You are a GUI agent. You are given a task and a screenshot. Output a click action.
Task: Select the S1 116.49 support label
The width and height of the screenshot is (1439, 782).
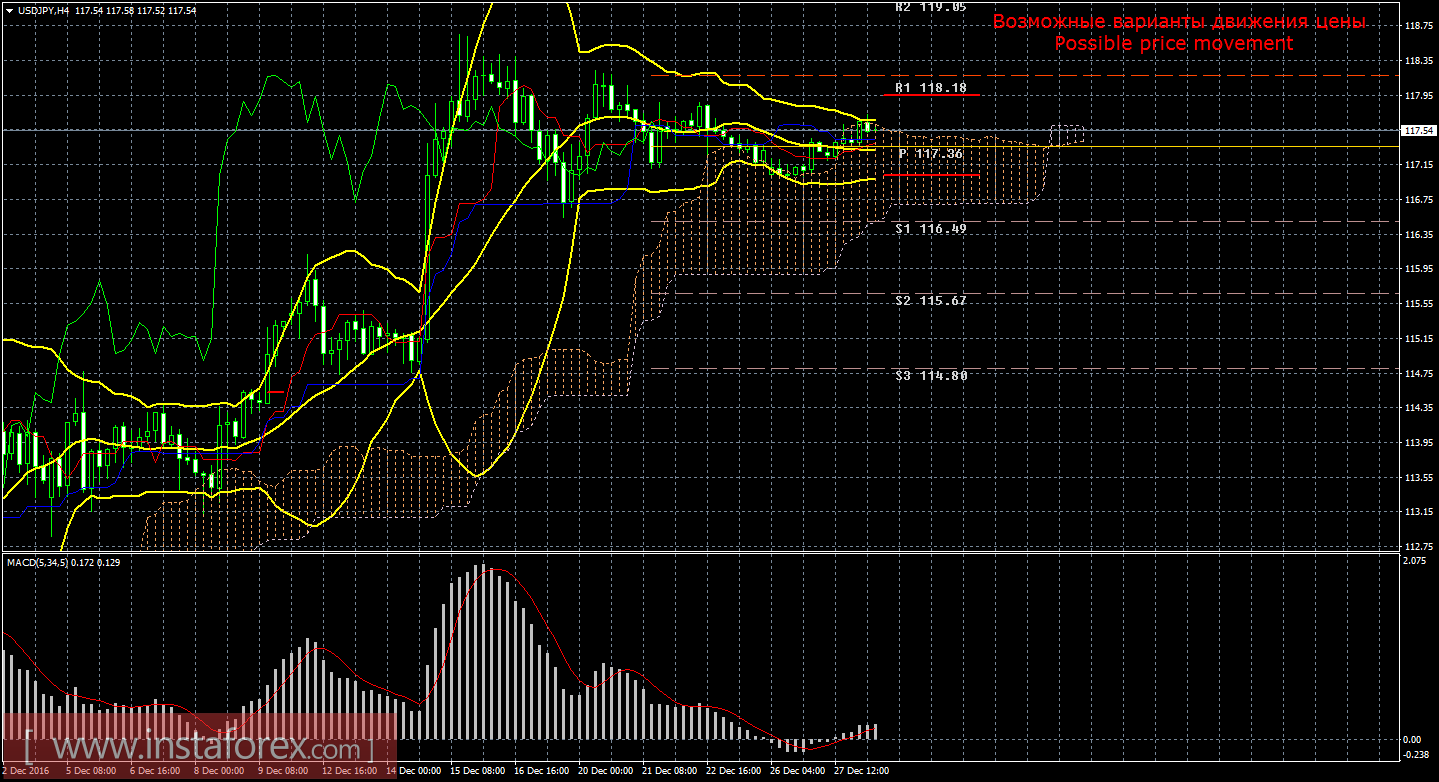tap(930, 229)
